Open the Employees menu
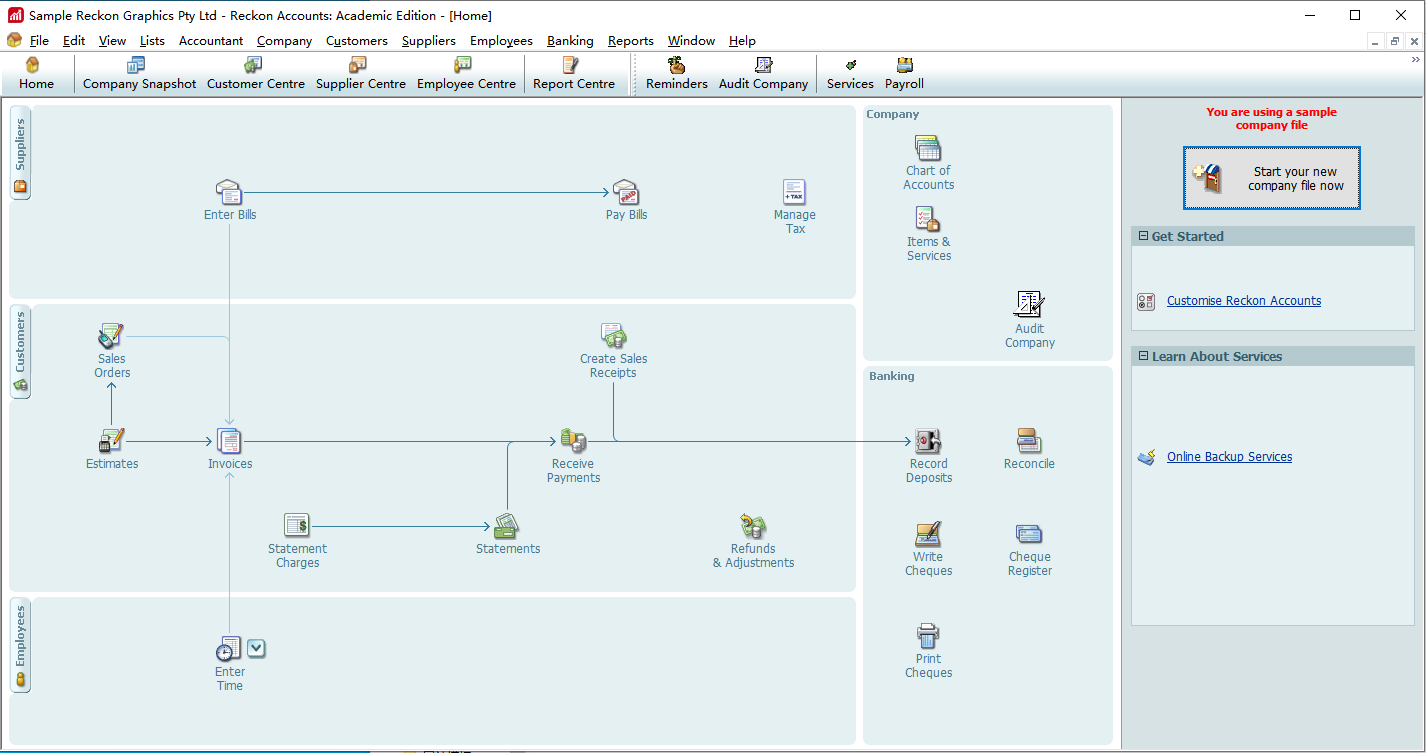 click(x=501, y=41)
